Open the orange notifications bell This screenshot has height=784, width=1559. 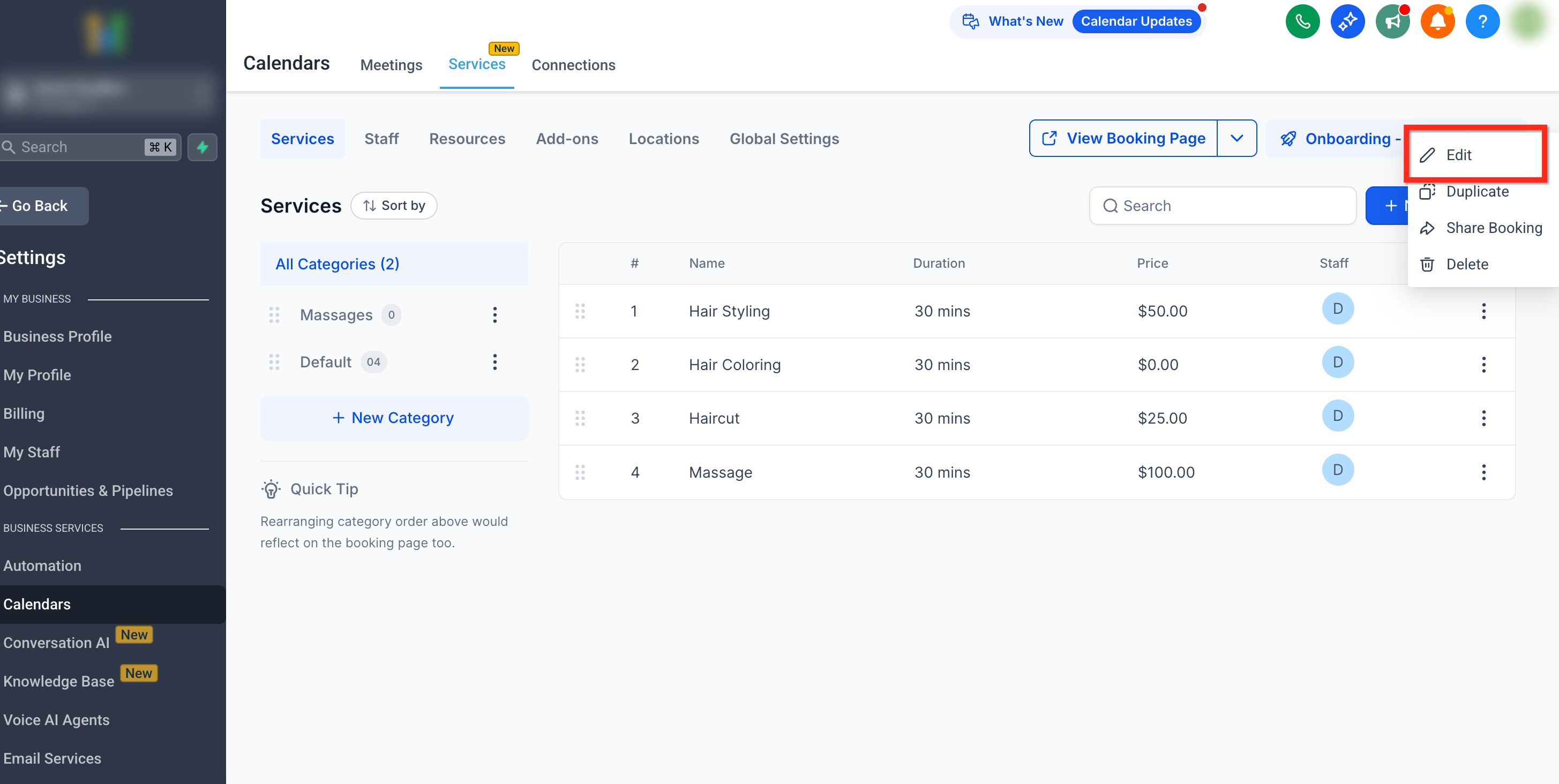[1437, 22]
